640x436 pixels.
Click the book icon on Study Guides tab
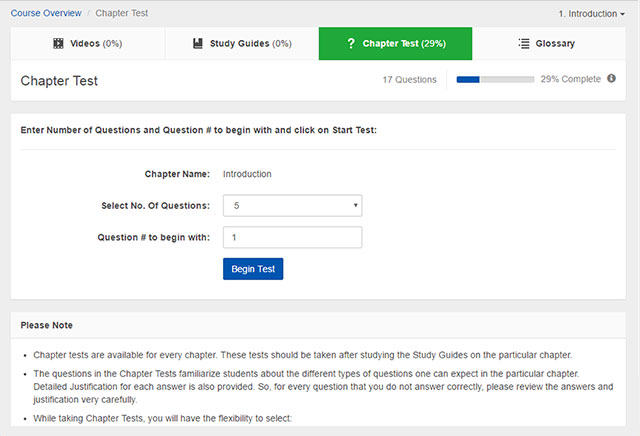[198, 44]
